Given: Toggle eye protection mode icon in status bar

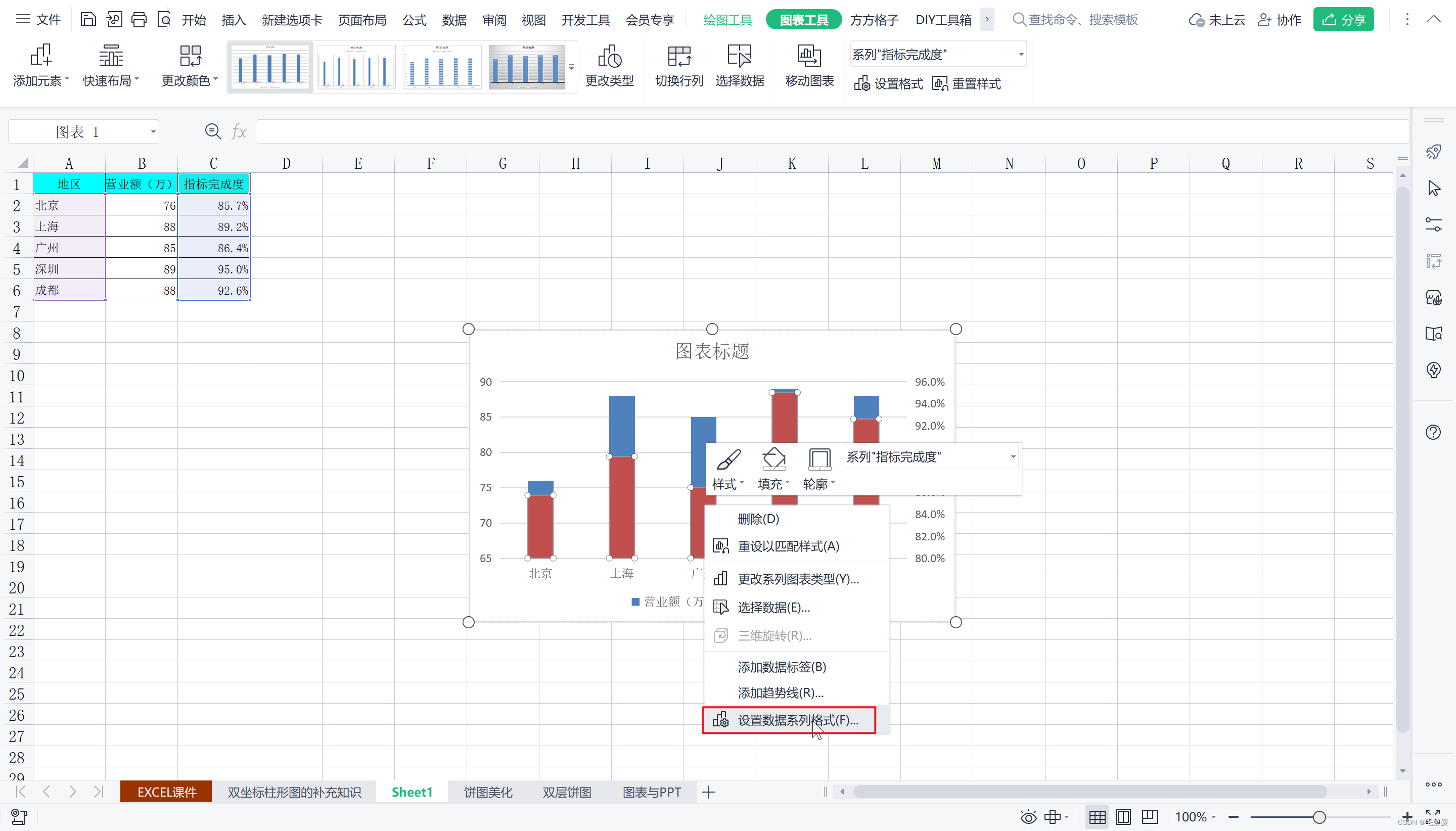Looking at the screenshot, I should pyautogui.click(x=1028, y=817).
